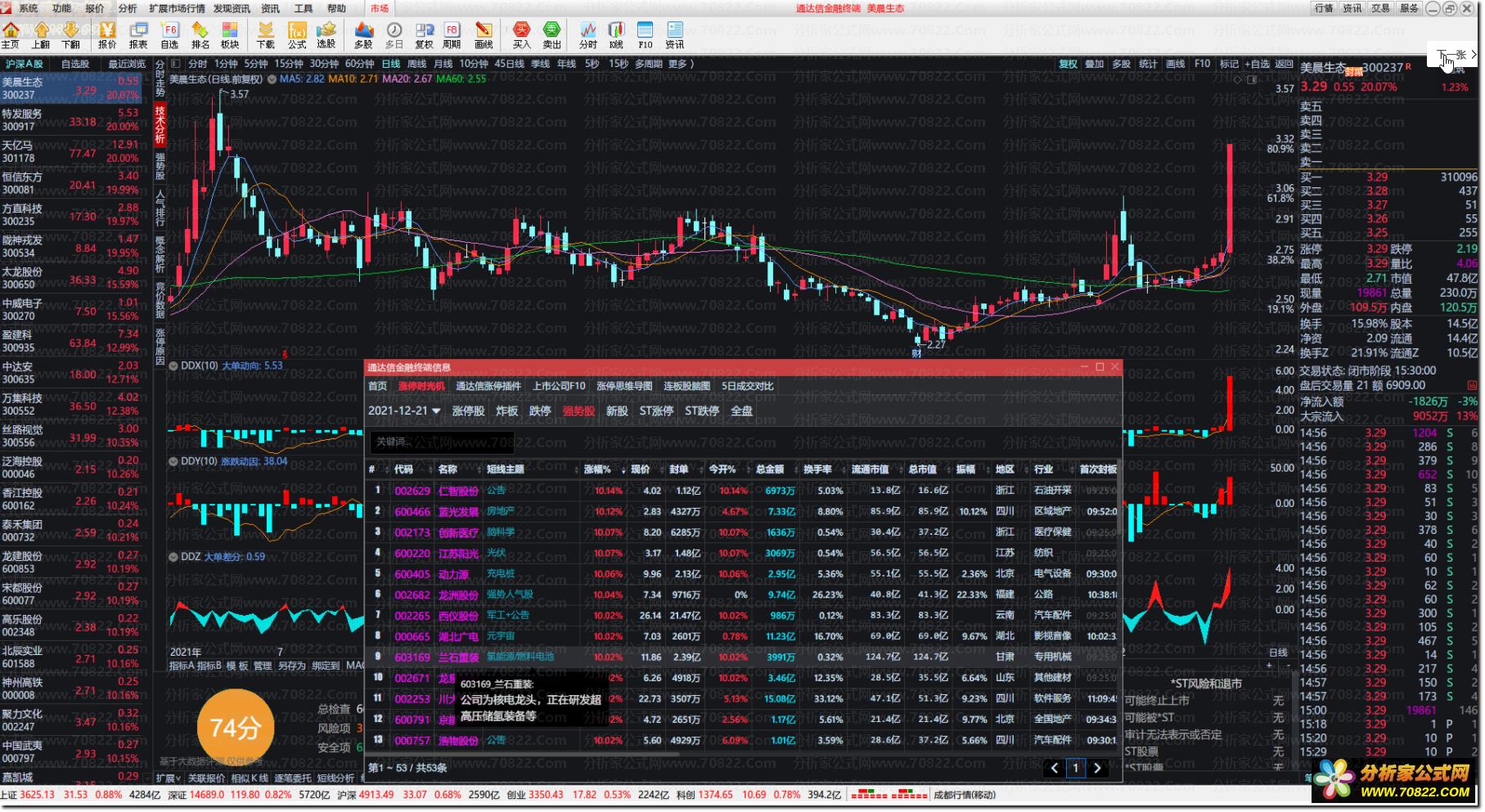This screenshot has height=812, width=1485.
Task: Open the F10 company info toolbar icon
Action: coord(646,35)
